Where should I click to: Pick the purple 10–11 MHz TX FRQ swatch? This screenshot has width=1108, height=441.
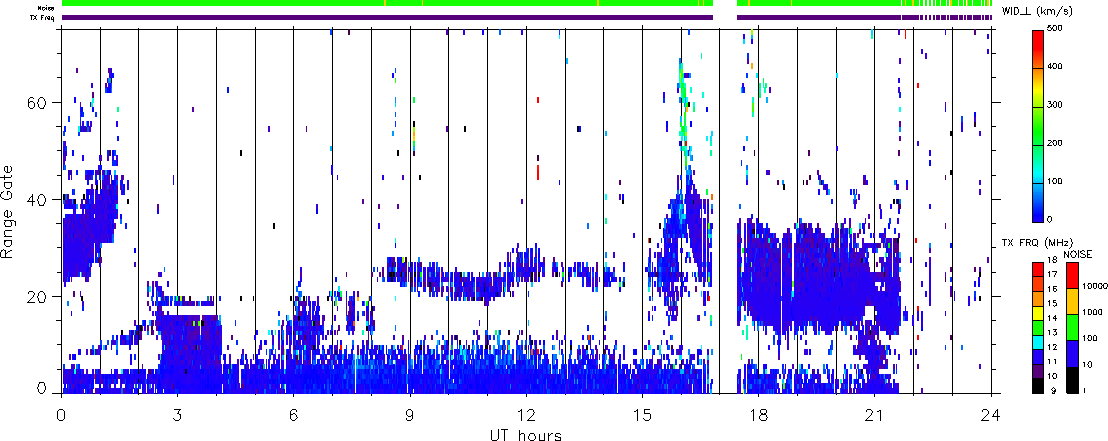point(1038,371)
